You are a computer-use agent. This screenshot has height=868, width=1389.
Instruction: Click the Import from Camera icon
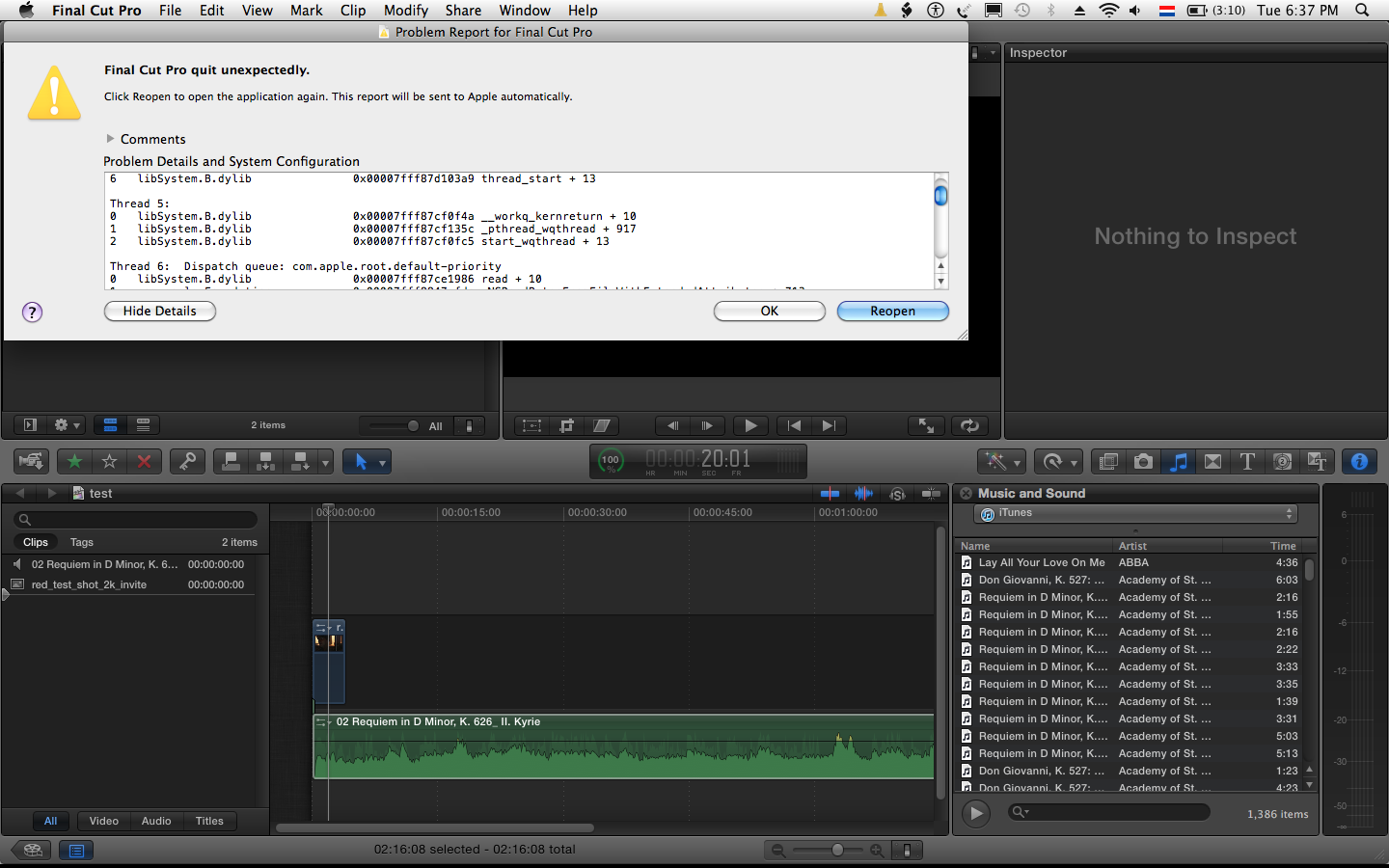point(31,462)
